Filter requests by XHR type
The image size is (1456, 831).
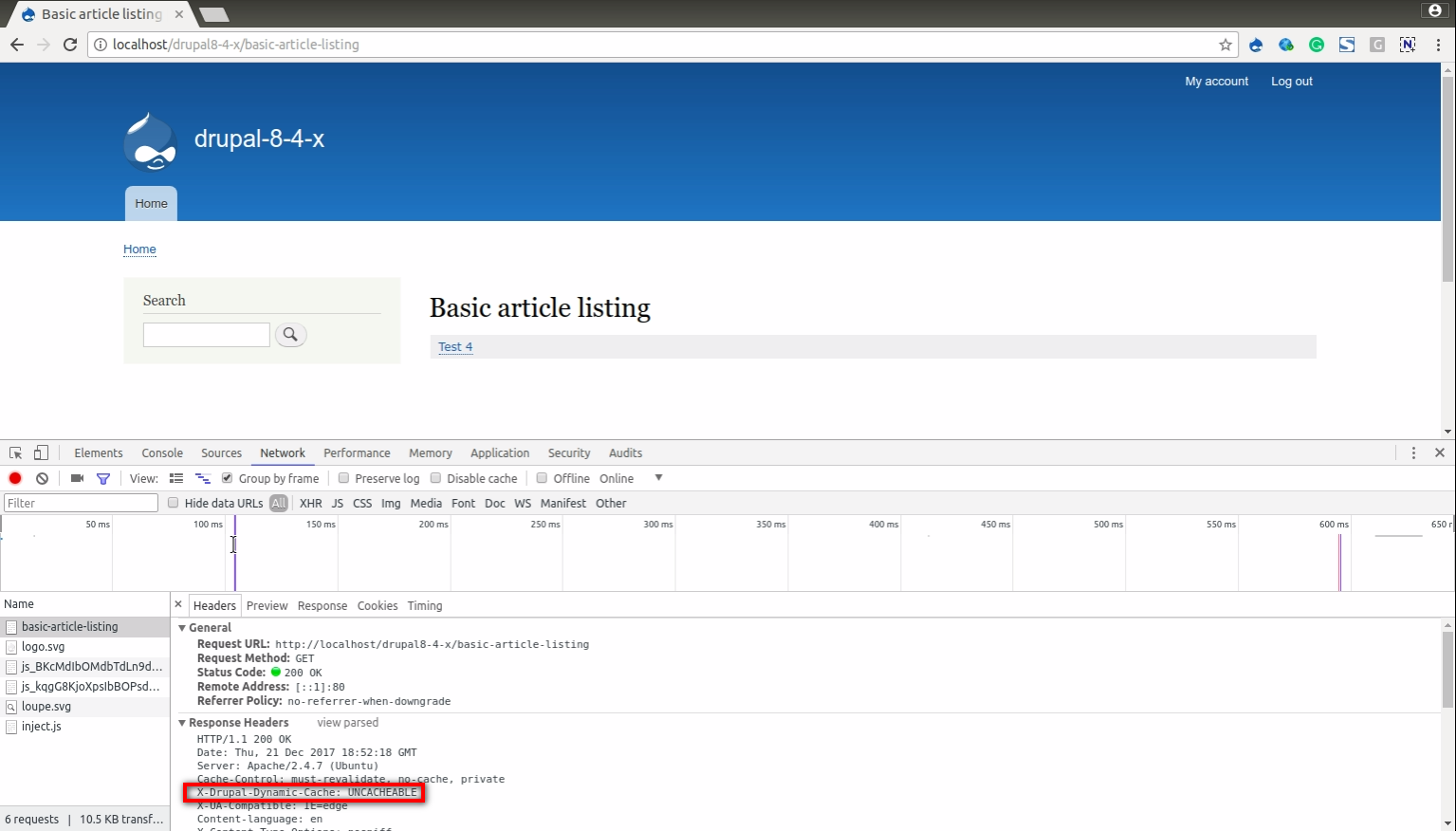coord(310,503)
